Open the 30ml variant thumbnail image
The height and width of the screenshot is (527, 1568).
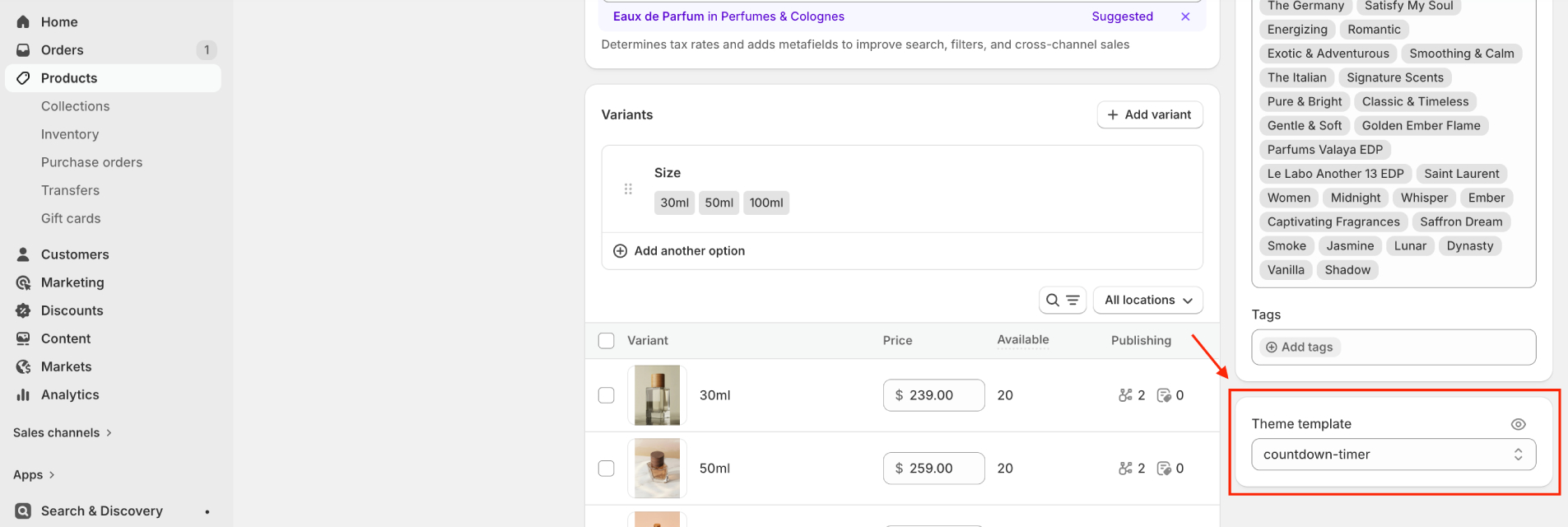click(x=657, y=395)
